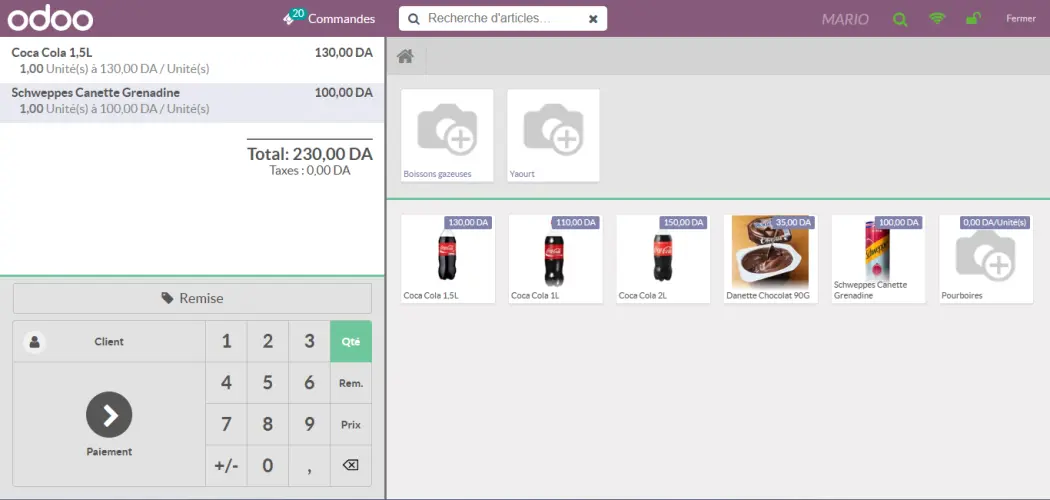Tap the comma decimal key
1050x500 pixels.
pyautogui.click(x=309, y=466)
